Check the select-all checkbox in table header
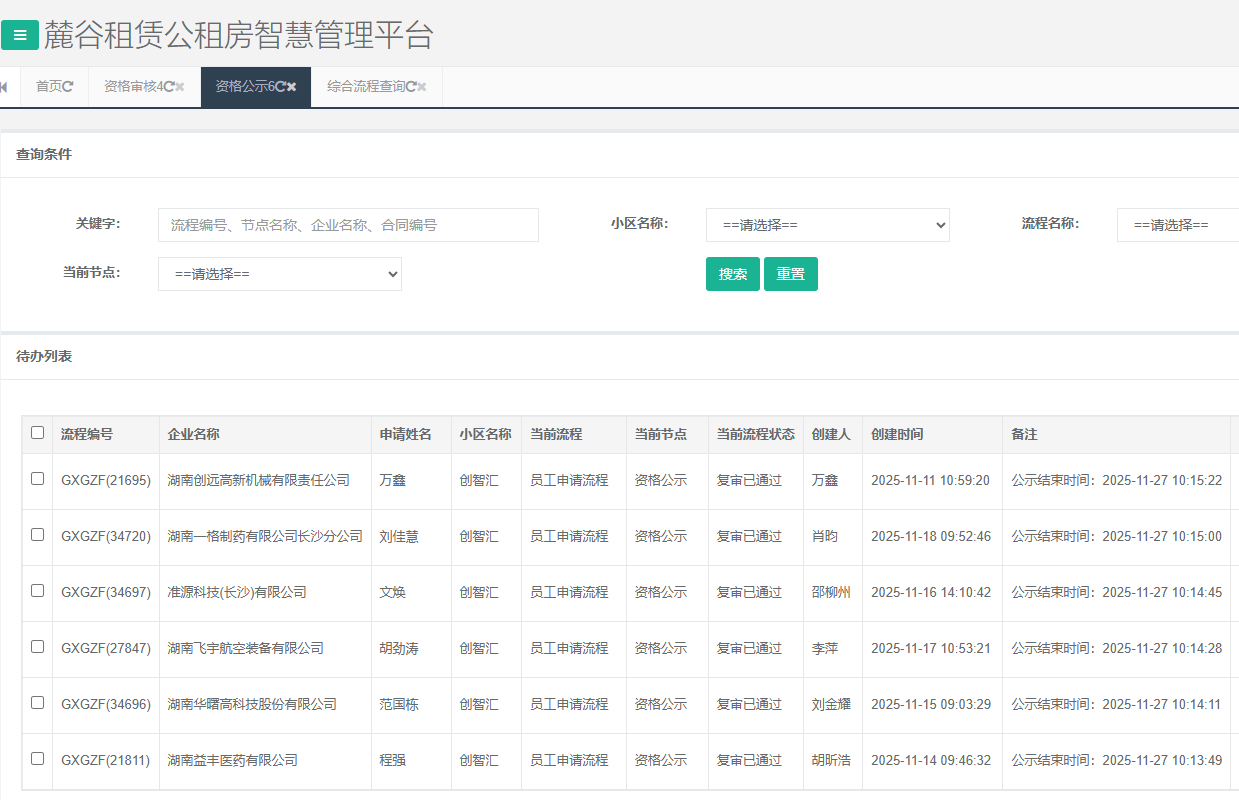Screen dimensions: 1239x800 (x=38, y=433)
